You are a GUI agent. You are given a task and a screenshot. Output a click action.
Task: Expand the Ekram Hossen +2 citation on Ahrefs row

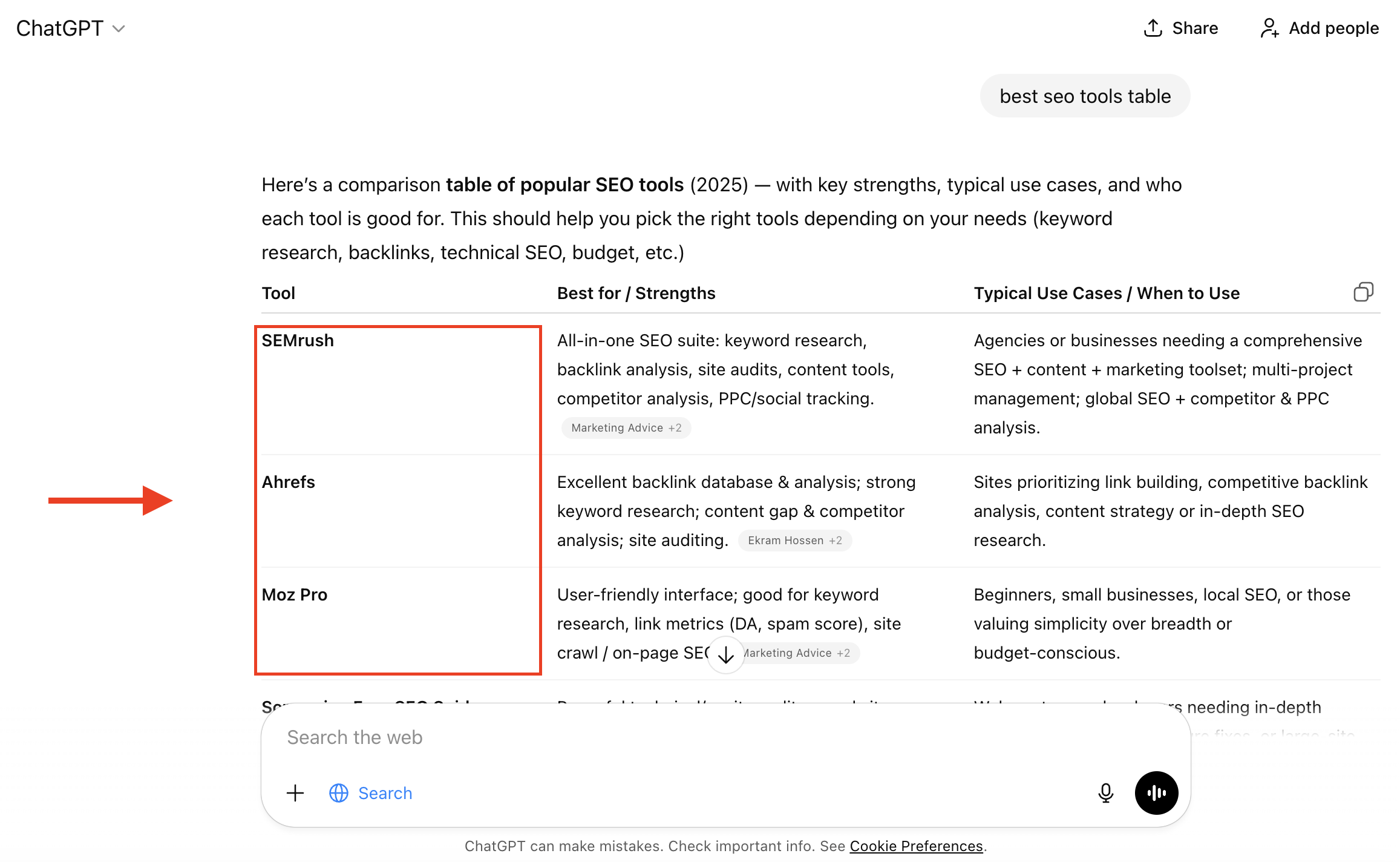point(794,540)
